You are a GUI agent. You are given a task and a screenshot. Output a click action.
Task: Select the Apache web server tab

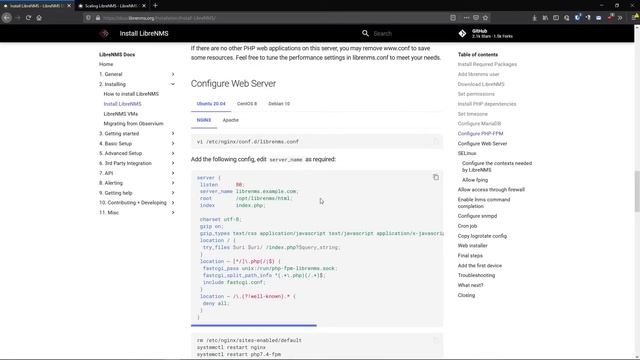point(231,120)
